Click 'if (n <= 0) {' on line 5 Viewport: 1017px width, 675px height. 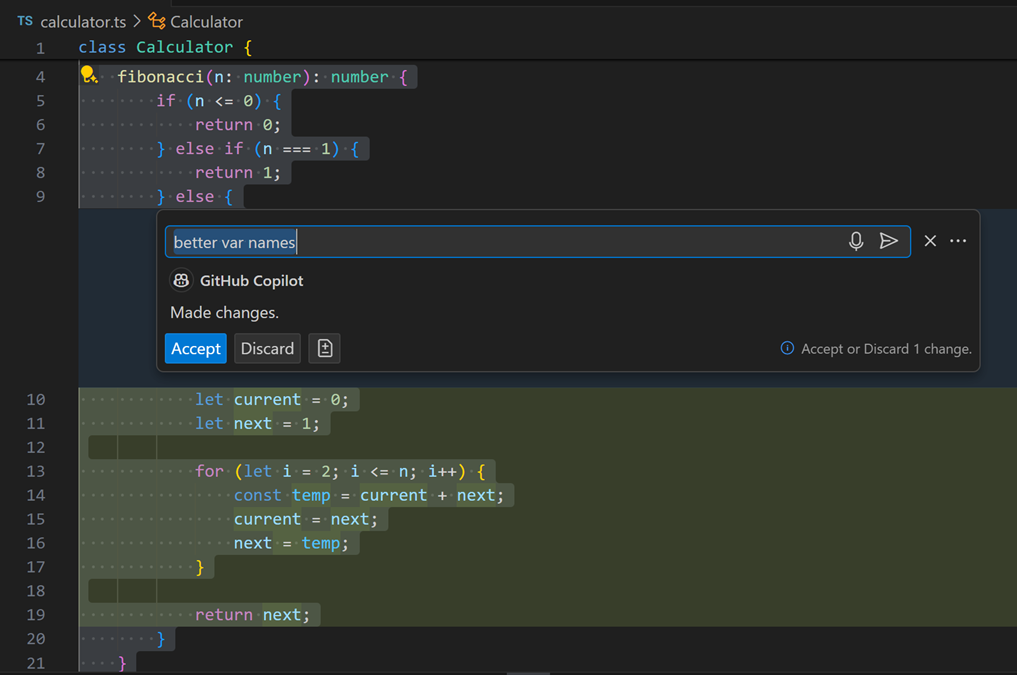pos(219,101)
